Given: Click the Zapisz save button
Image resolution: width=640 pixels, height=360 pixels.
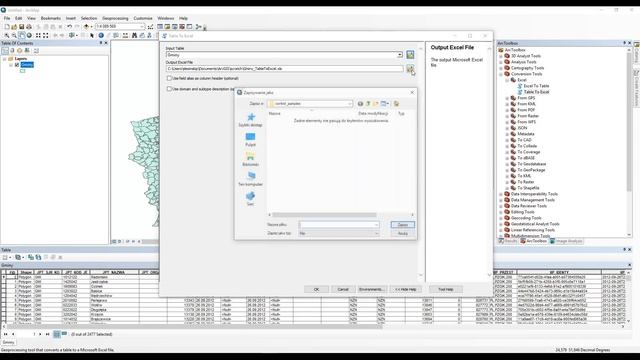Looking at the screenshot, I should [402, 224].
